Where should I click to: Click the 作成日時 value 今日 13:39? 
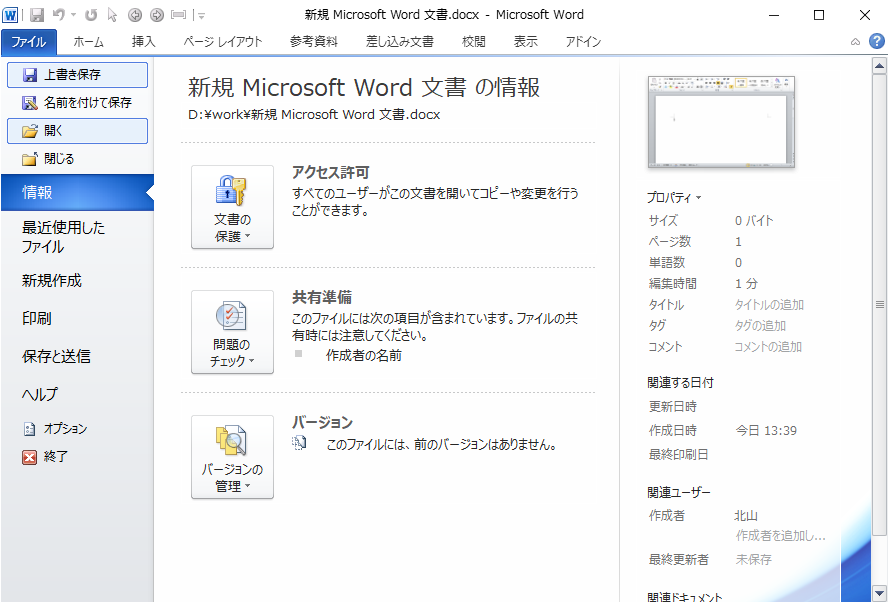766,431
